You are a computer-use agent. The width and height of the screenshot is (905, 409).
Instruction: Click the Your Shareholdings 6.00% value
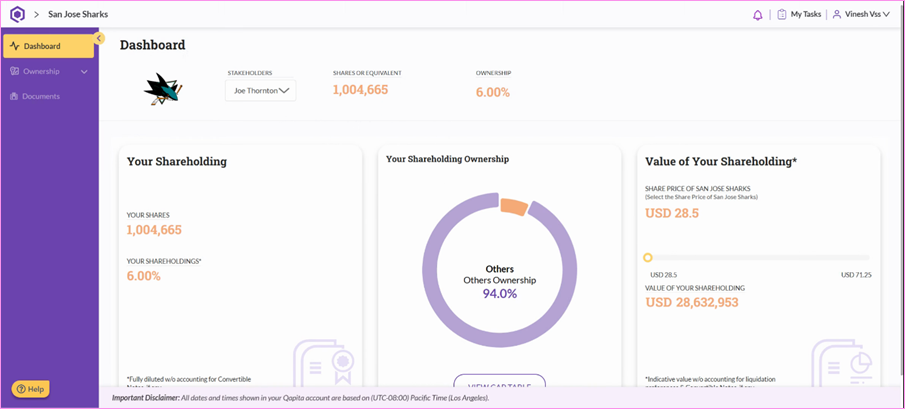[x=144, y=276]
